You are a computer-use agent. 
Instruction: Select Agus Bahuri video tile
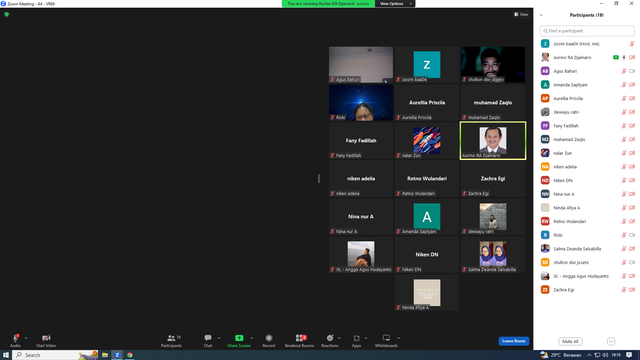[x=361, y=64]
